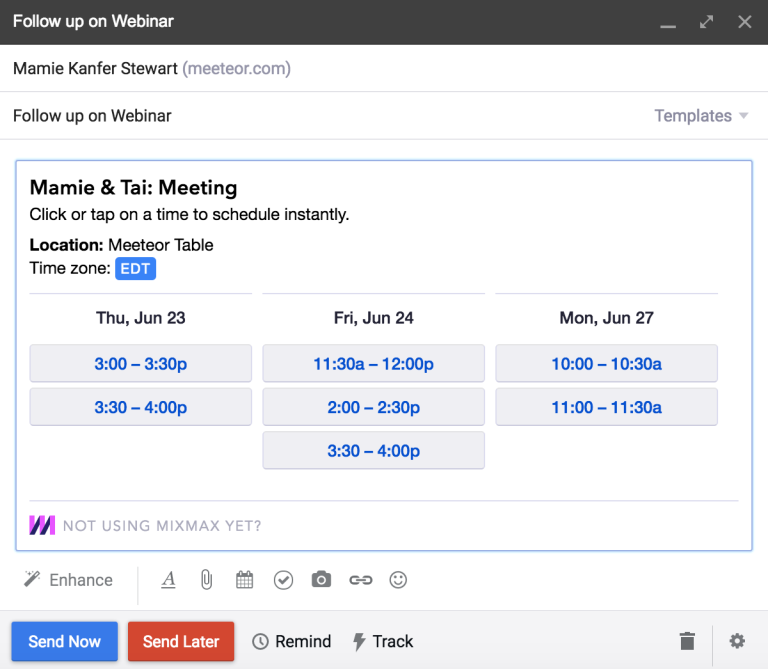The image size is (768, 669).
Task: Insert an image using the camera icon
Action: point(321,579)
